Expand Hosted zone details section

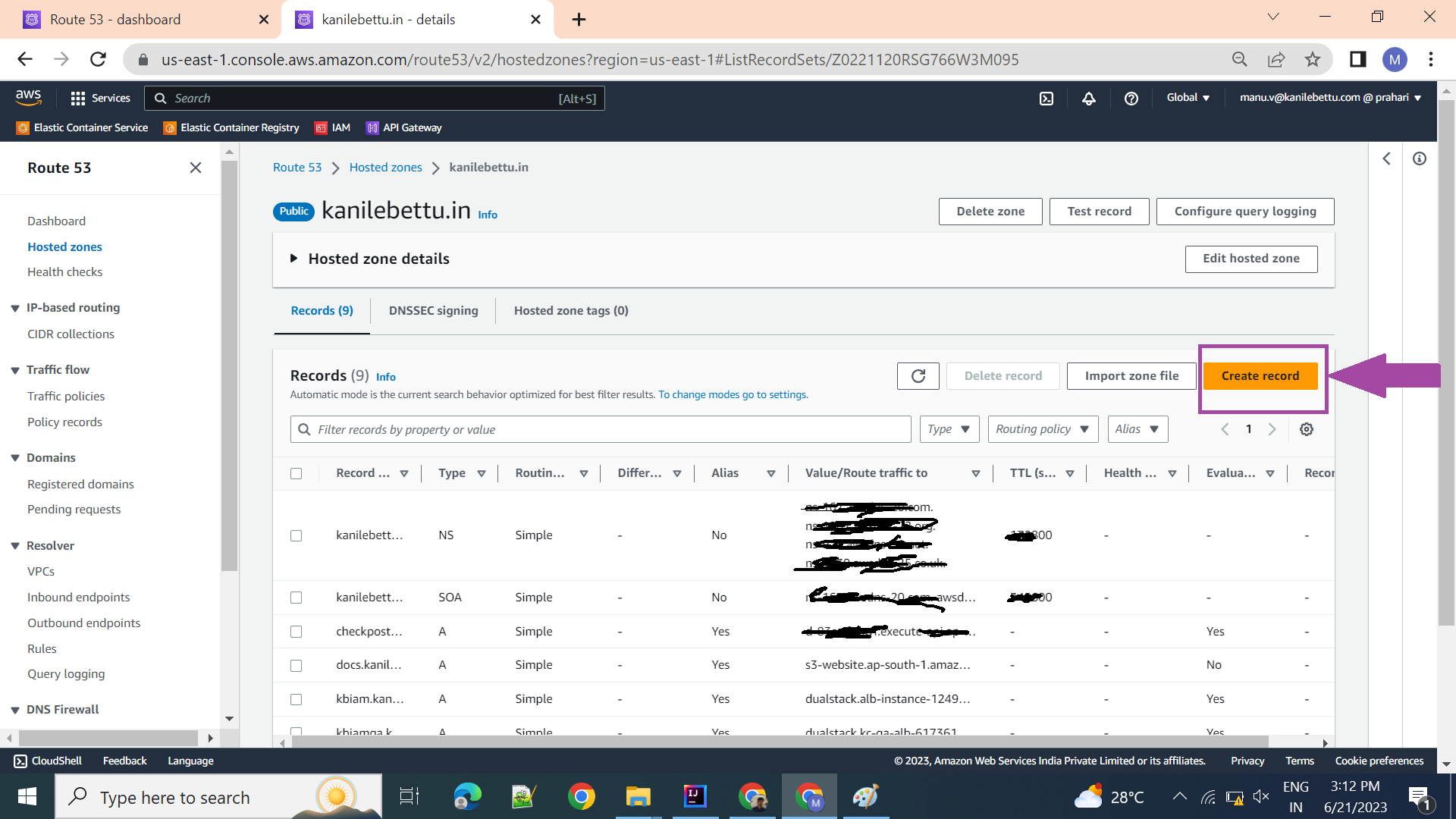(370, 259)
